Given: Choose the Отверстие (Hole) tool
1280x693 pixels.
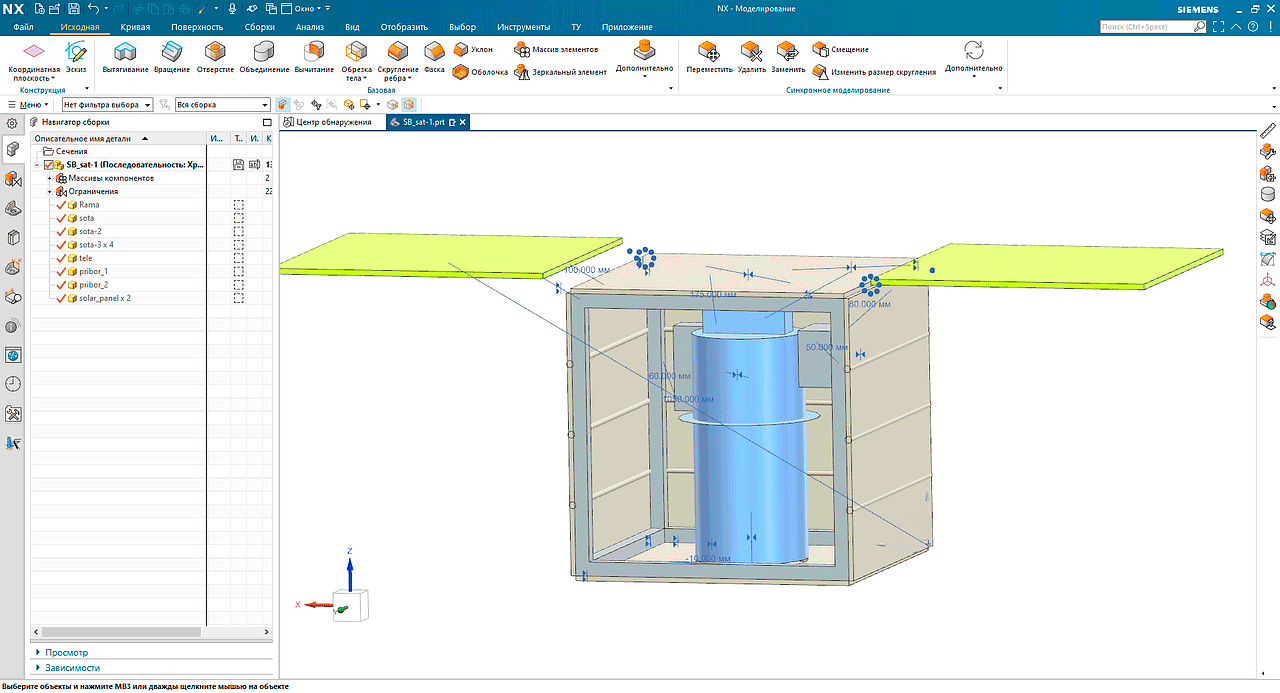Looking at the screenshot, I should coord(215,58).
